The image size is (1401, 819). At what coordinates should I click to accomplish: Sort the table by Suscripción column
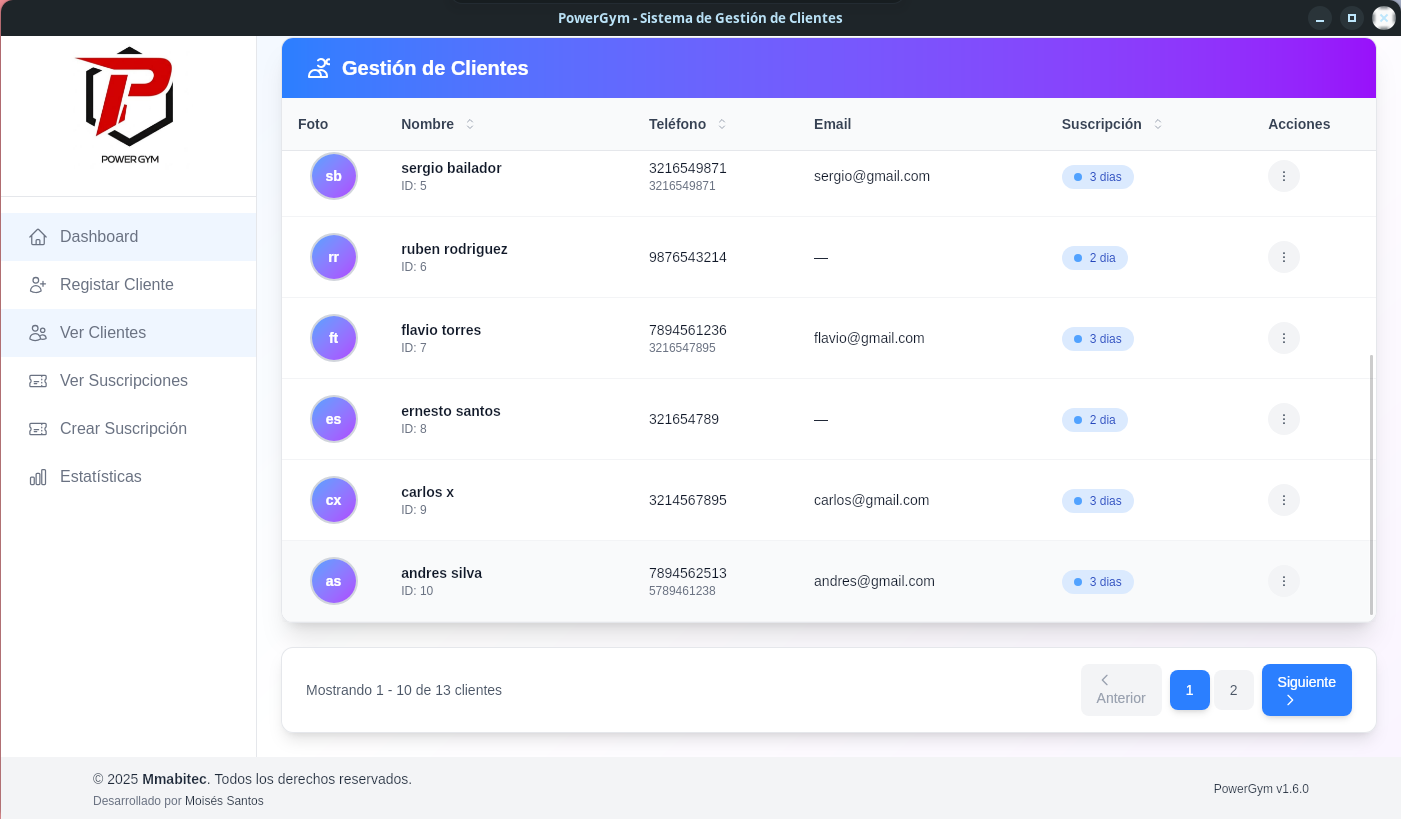pyautogui.click(x=1158, y=124)
